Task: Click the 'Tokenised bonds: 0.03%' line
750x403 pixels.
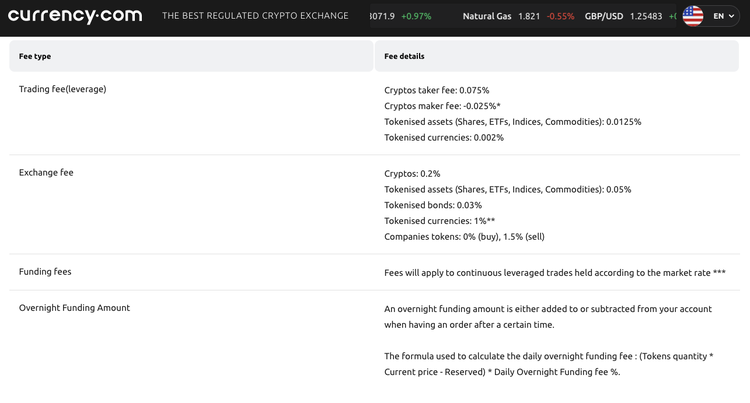Action: click(x=433, y=205)
